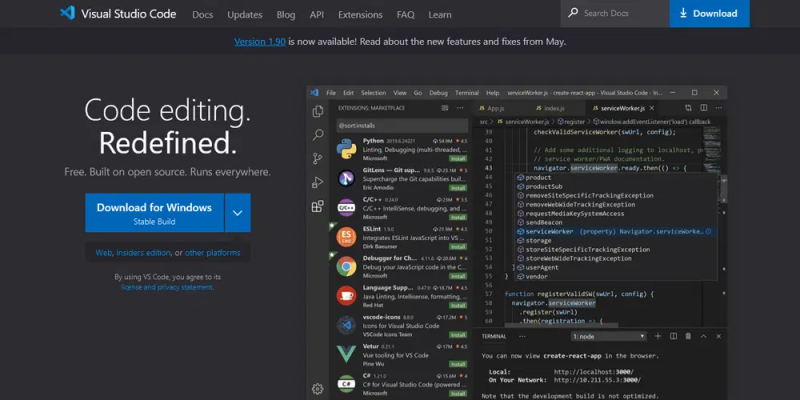Open the '1: node' terminal dropdown
This screenshot has height=400, width=800.
pyautogui.click(x=609, y=336)
